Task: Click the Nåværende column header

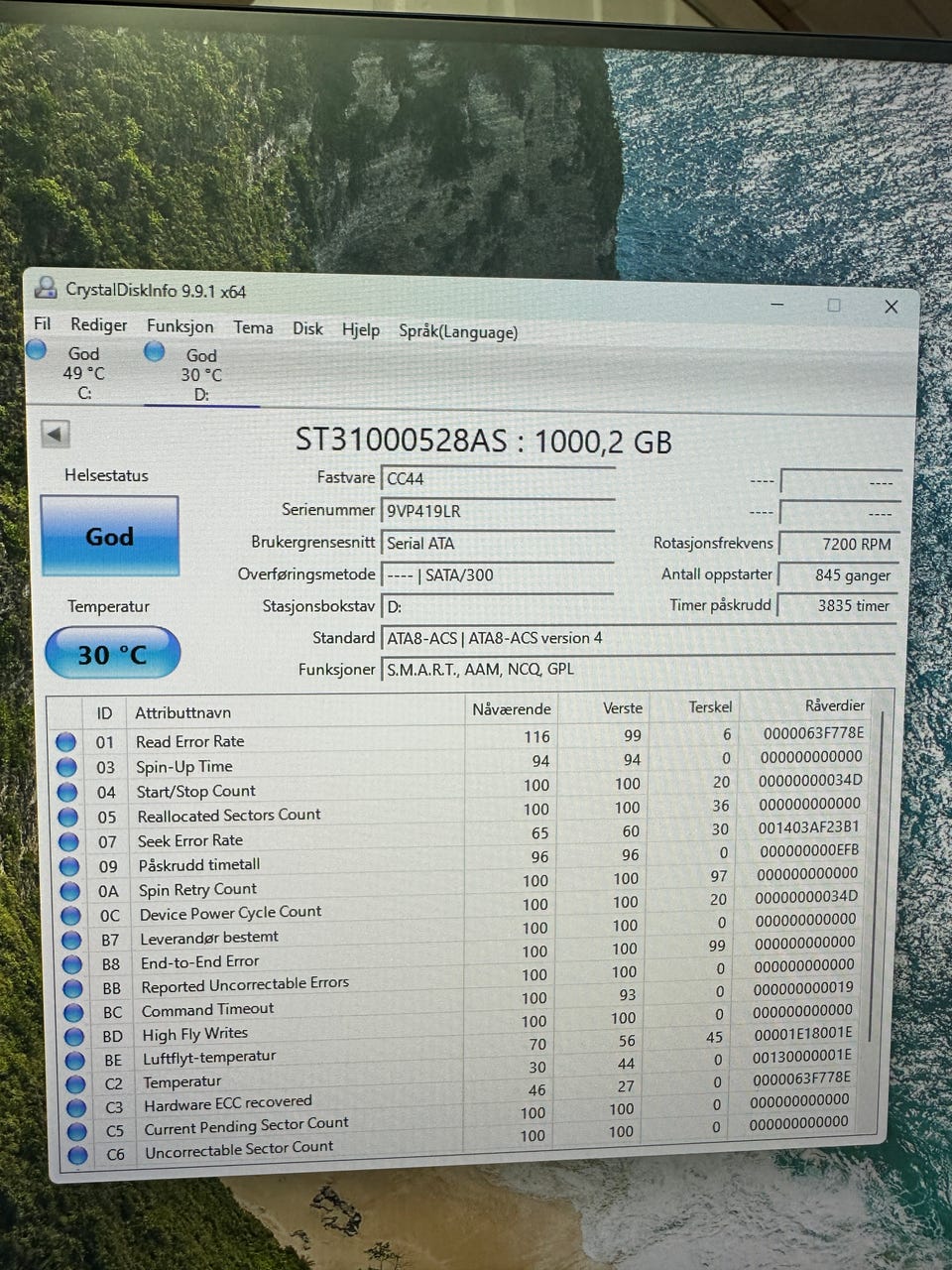Action: click(512, 709)
